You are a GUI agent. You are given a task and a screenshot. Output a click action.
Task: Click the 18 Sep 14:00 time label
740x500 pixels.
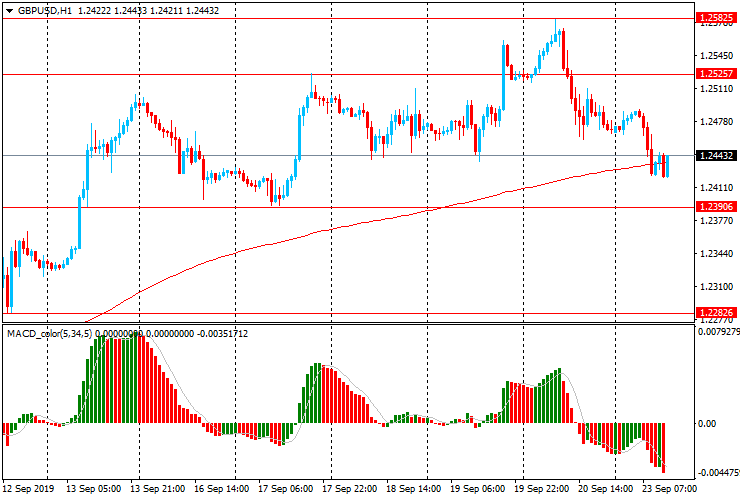pyautogui.click(x=414, y=489)
